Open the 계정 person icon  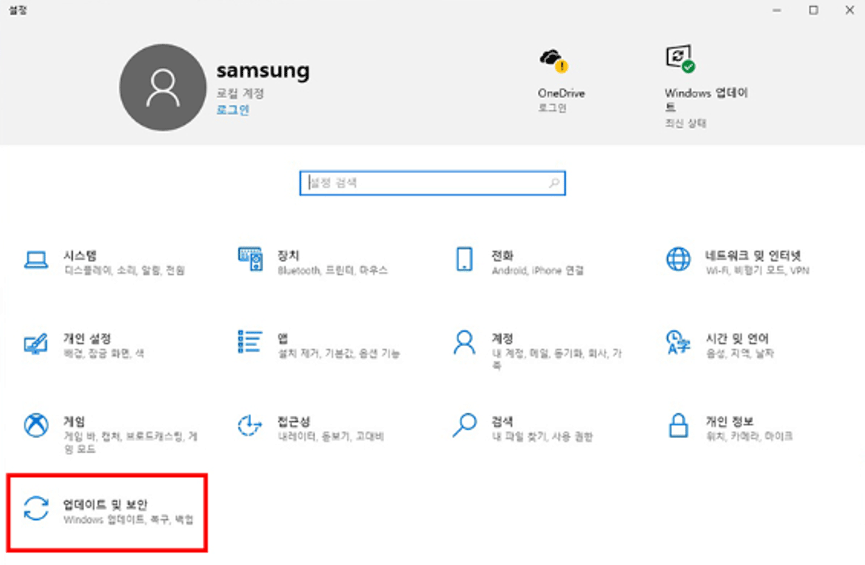tap(464, 342)
